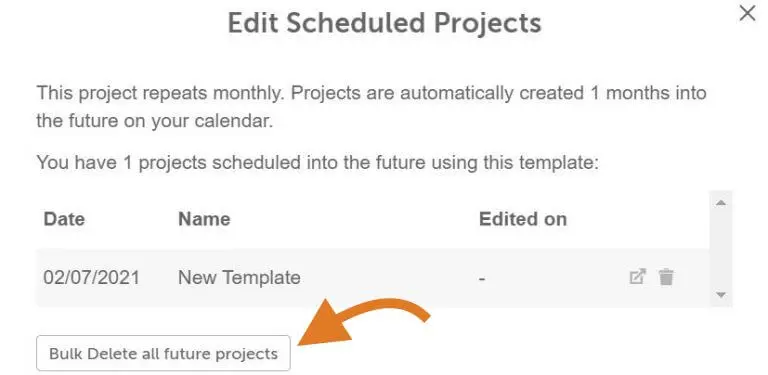The height and width of the screenshot is (375, 768).
Task: Click the Edit Scheduled Projects title
Action: (x=384, y=23)
